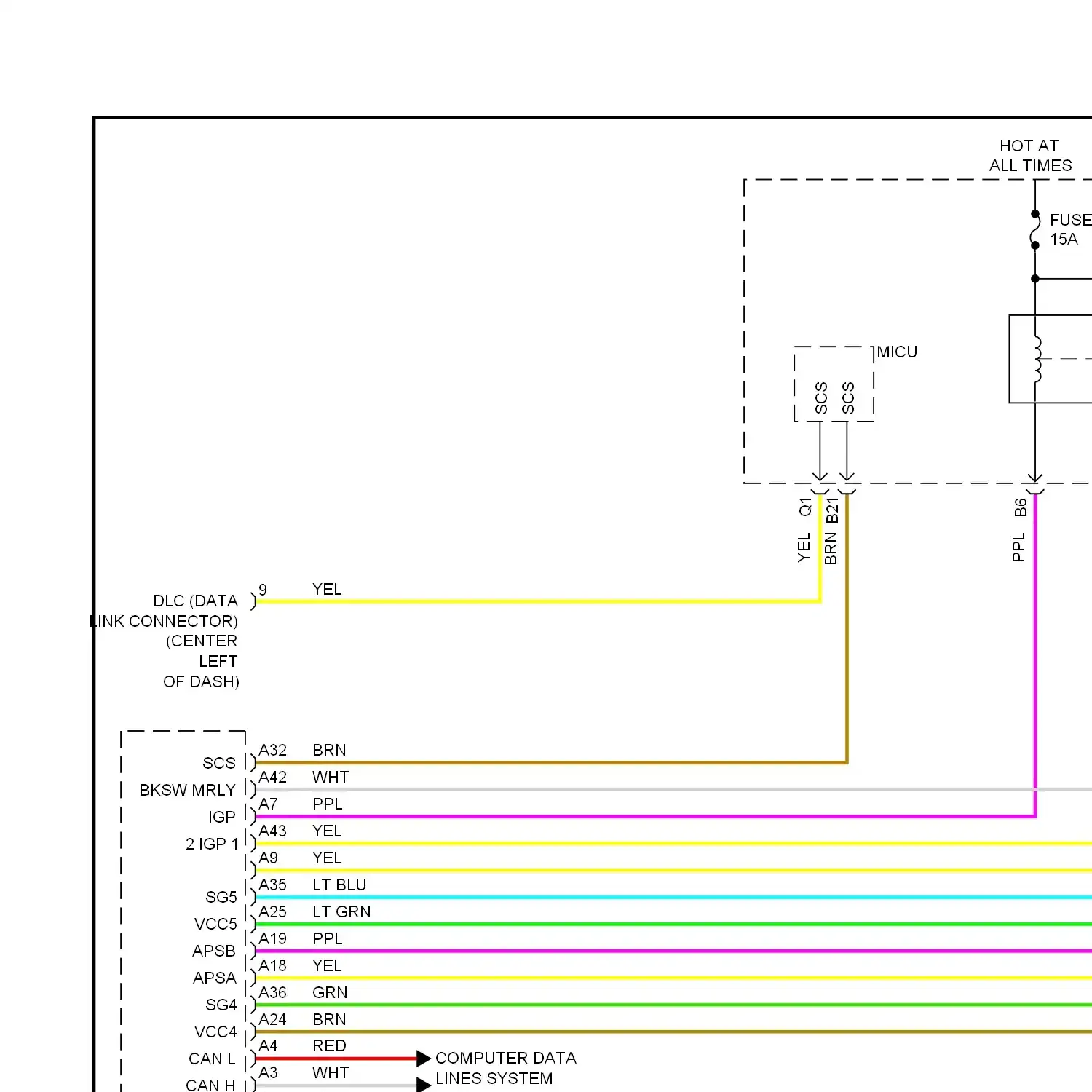This screenshot has width=1092, height=1092.
Task: Click the PPL label on the A7 wire
Action: pyautogui.click(x=328, y=804)
